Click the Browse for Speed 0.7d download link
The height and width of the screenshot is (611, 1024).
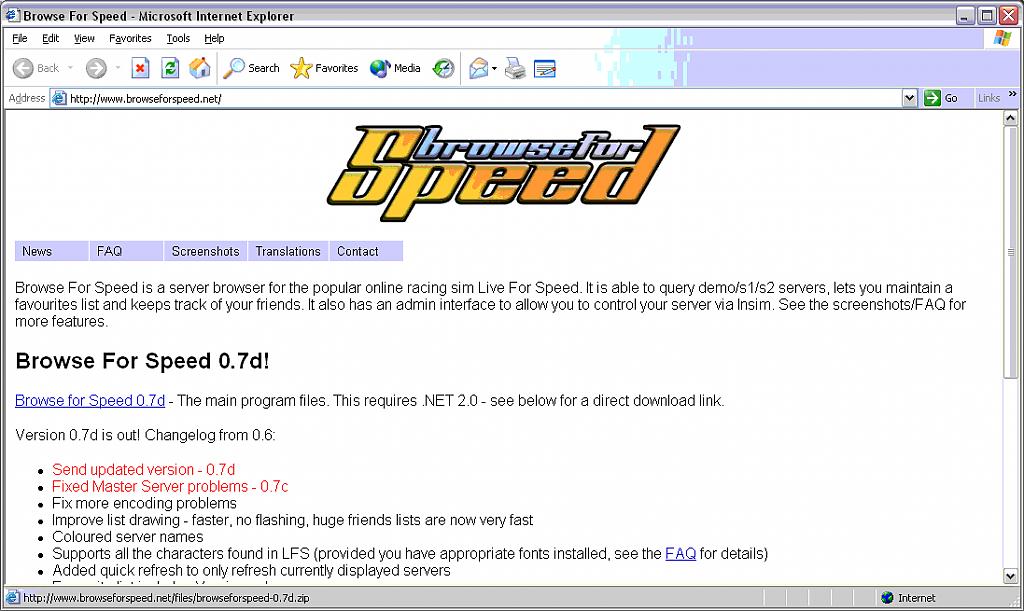90,401
